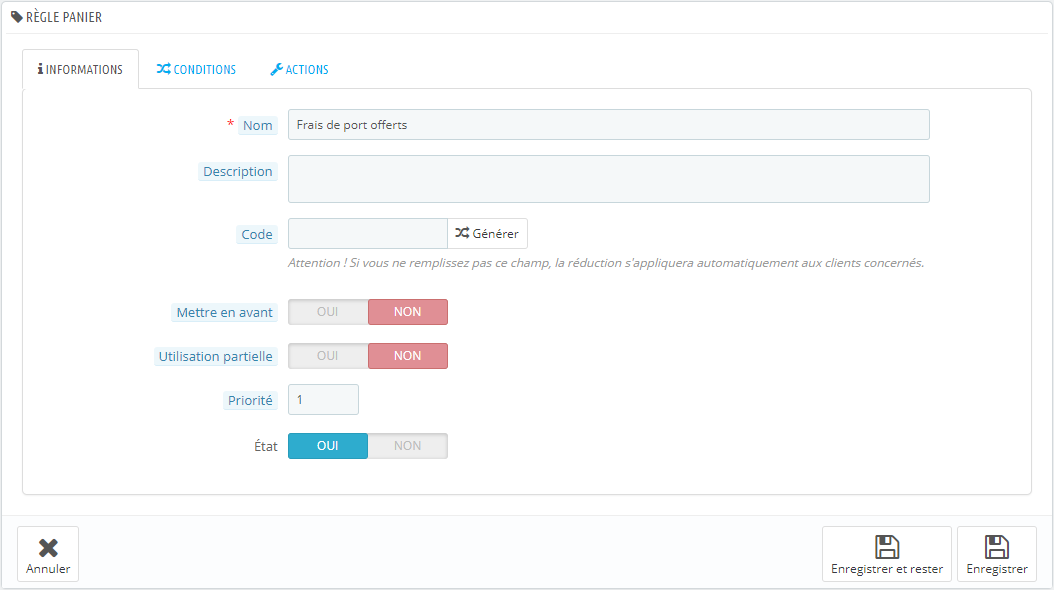Click into the Description text area
1054x590 pixels.
coord(609,179)
